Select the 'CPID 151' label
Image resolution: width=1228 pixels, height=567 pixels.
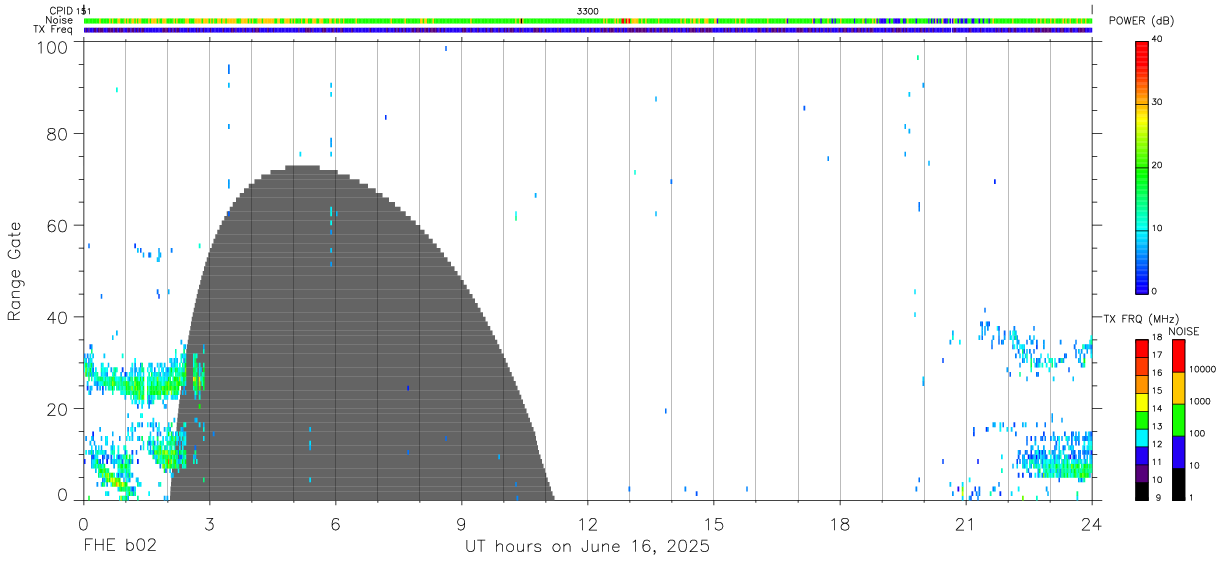[x=71, y=10]
